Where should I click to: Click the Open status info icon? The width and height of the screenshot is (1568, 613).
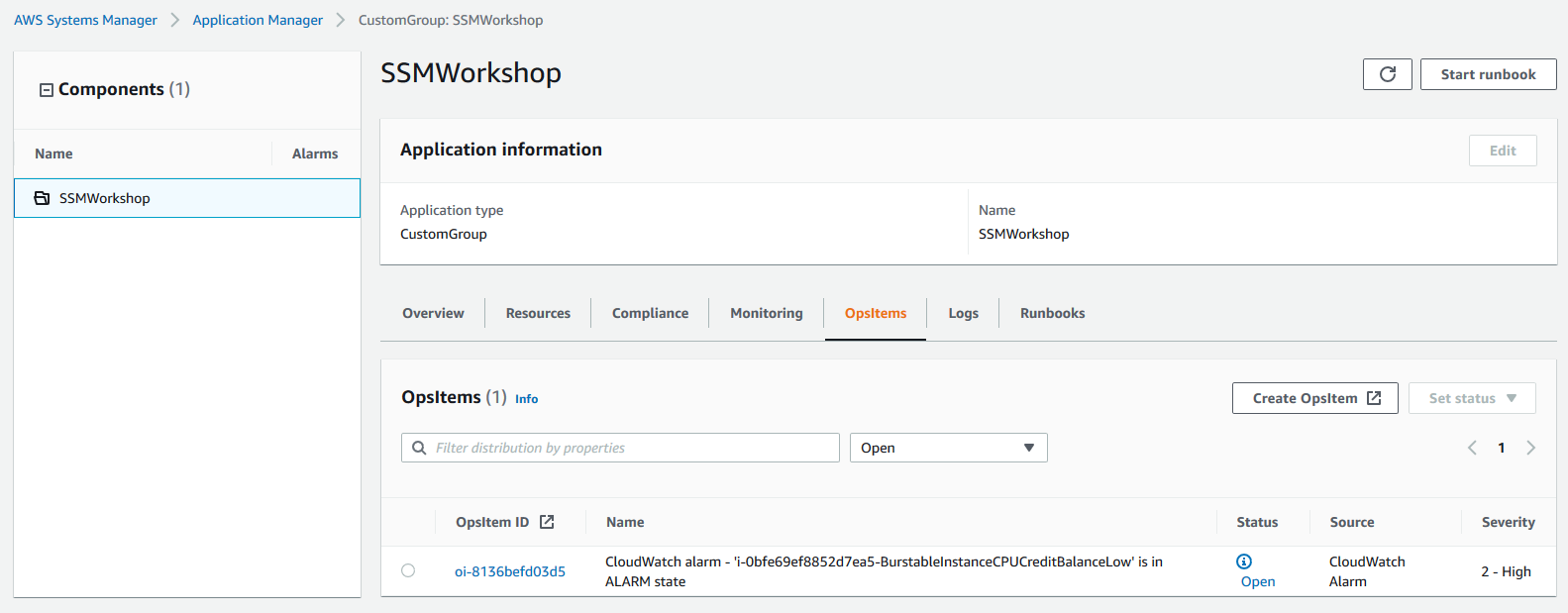tap(1244, 562)
